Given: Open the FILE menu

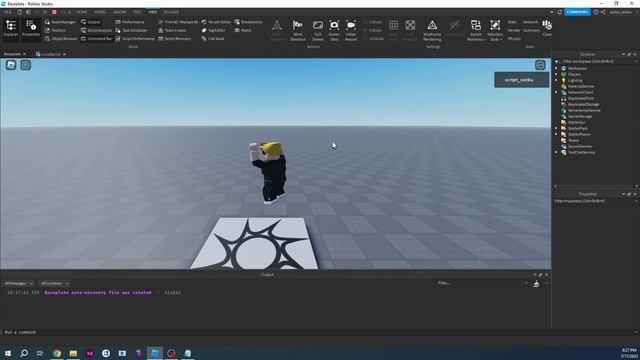Looking at the screenshot, I should point(7,12).
